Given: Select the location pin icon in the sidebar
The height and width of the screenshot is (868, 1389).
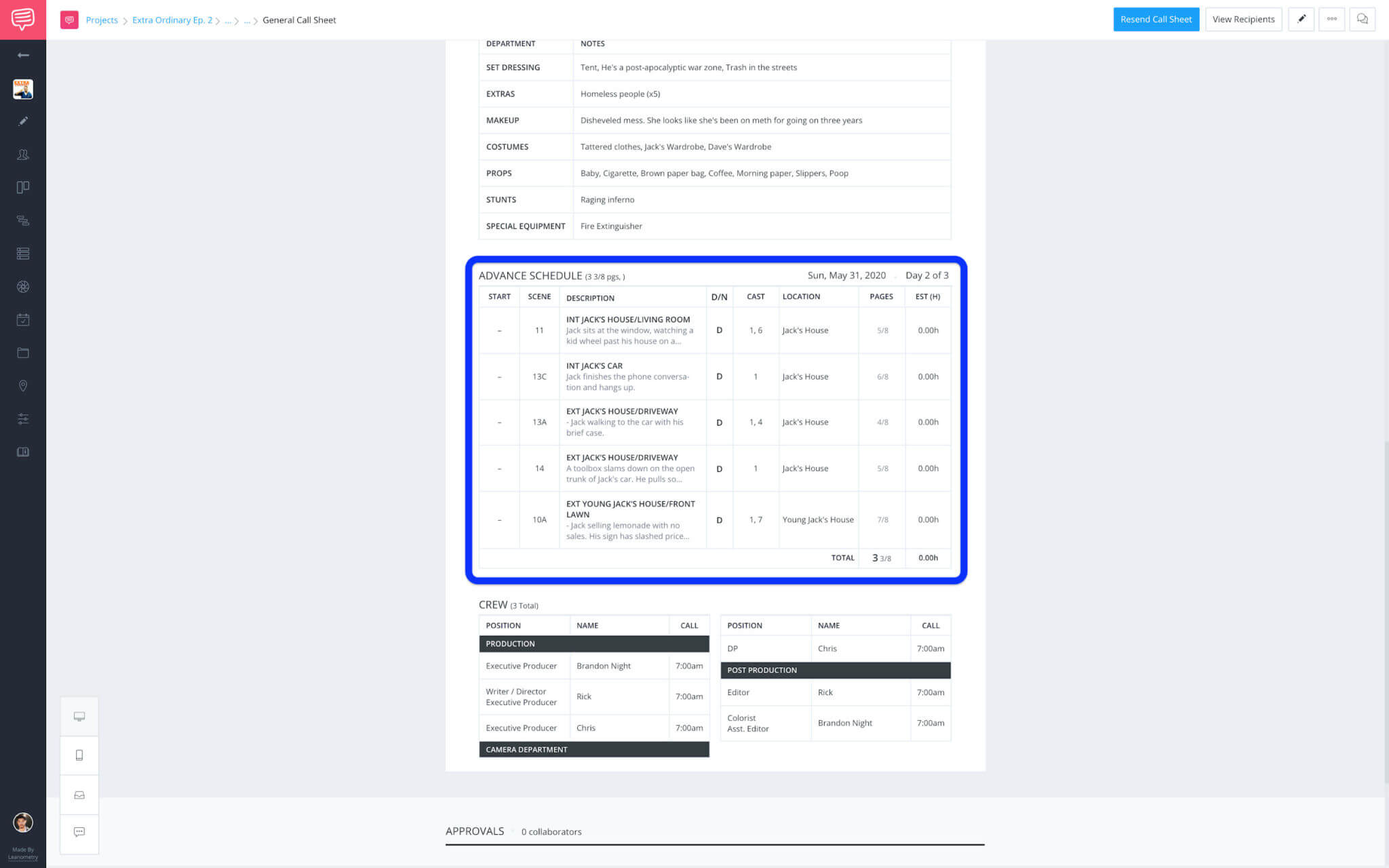Looking at the screenshot, I should (23, 385).
